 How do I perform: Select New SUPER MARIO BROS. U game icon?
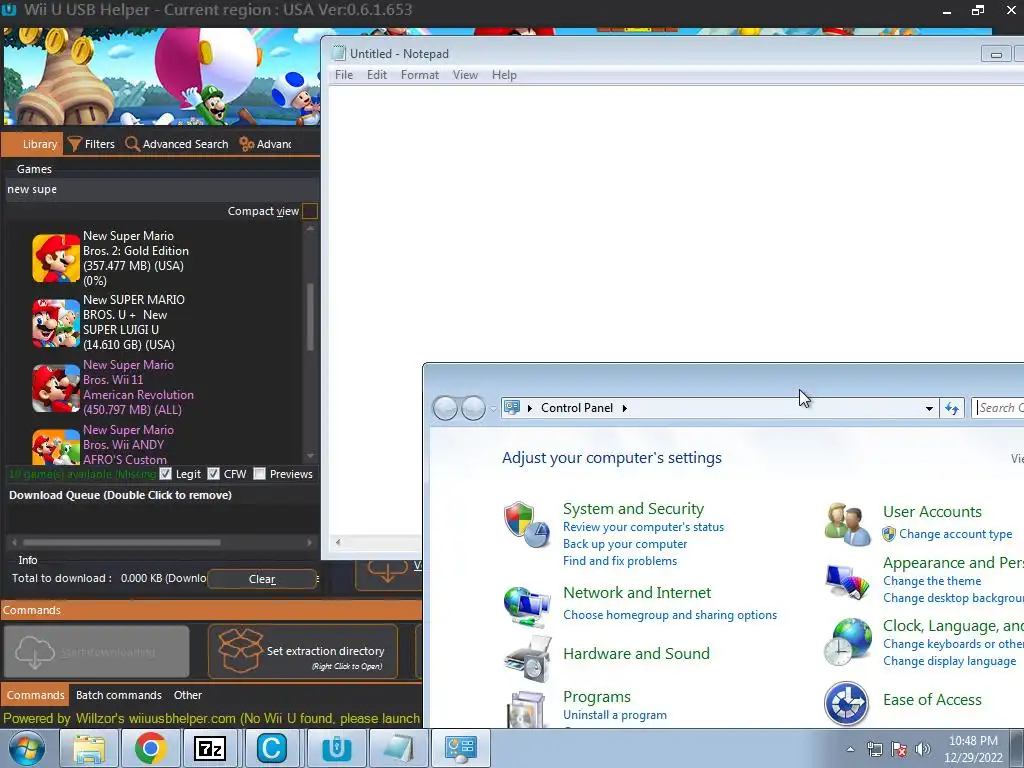[x=56, y=323]
